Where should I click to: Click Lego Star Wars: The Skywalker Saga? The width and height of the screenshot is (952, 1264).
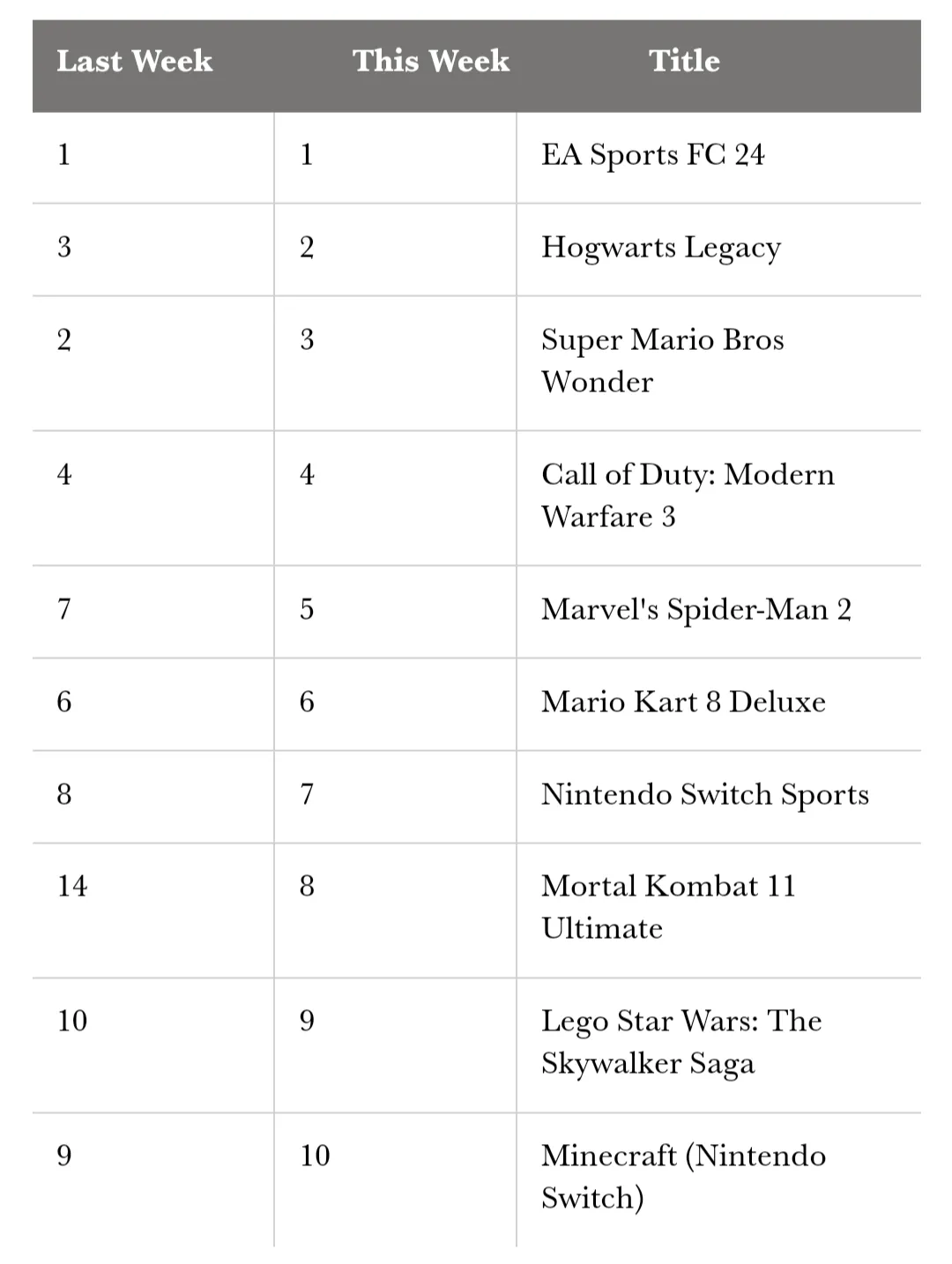[x=681, y=1042]
